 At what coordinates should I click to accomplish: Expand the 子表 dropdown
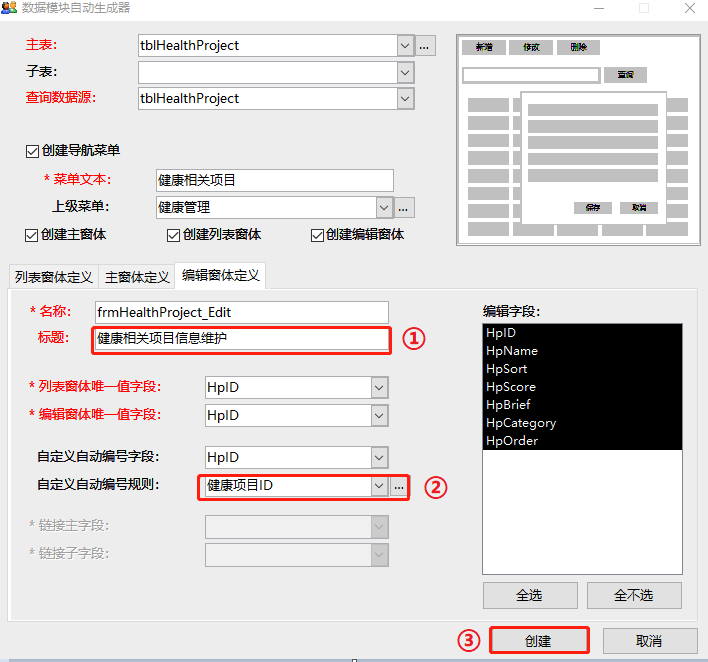[x=405, y=72]
